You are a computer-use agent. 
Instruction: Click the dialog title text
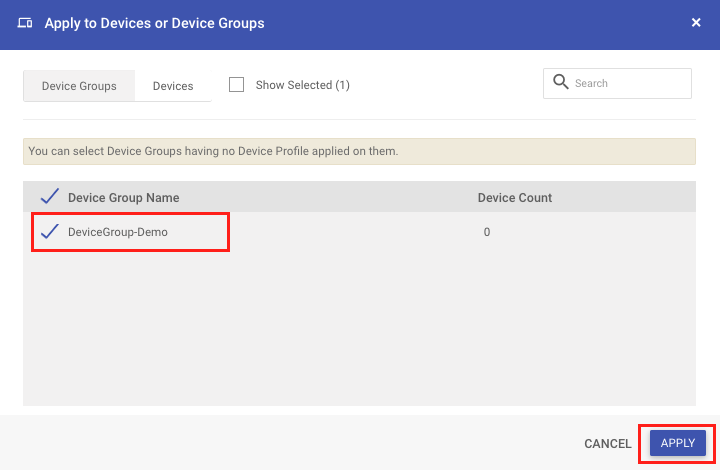coord(154,23)
